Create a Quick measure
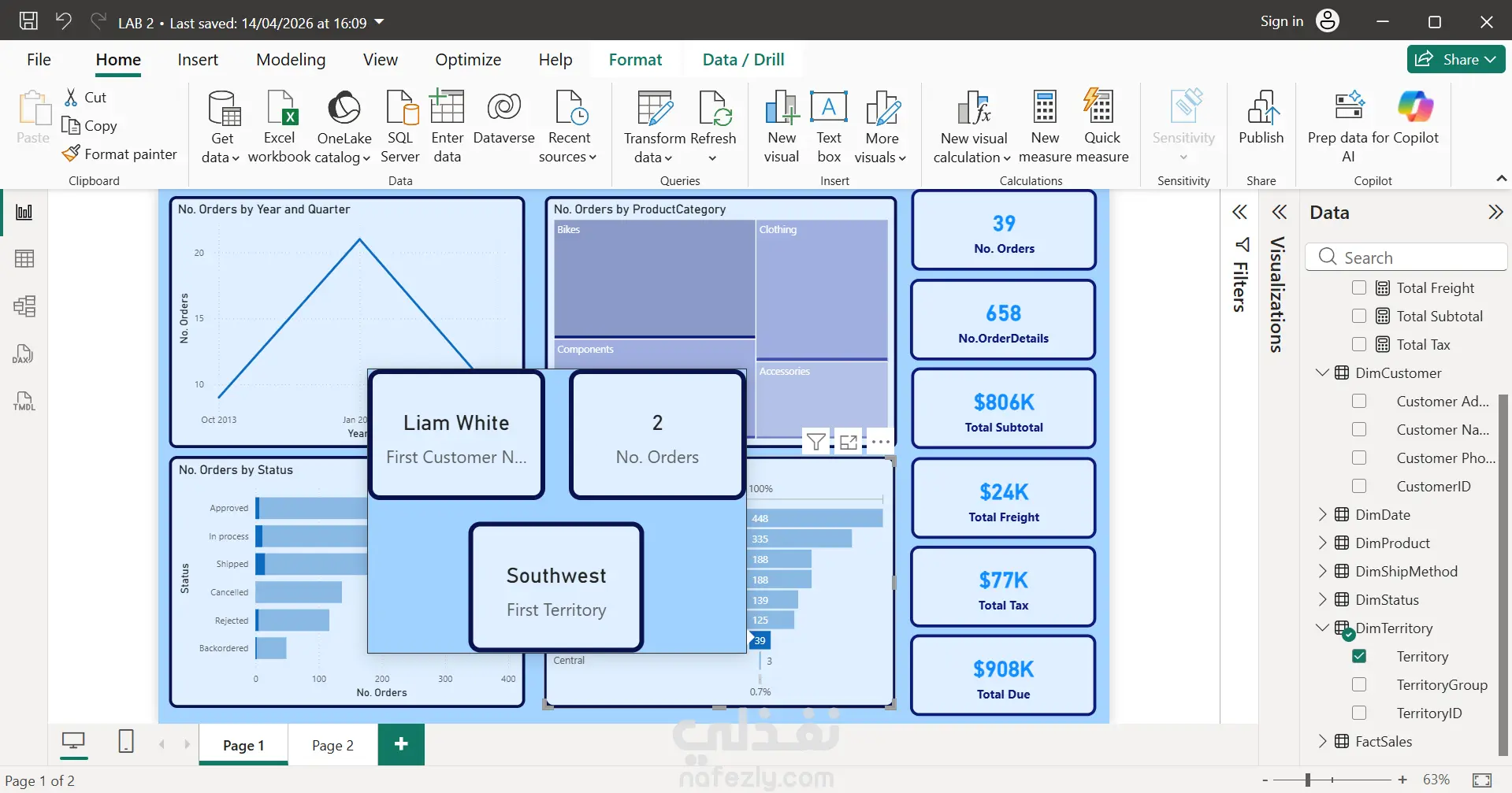The height and width of the screenshot is (793, 1512). click(x=1101, y=127)
